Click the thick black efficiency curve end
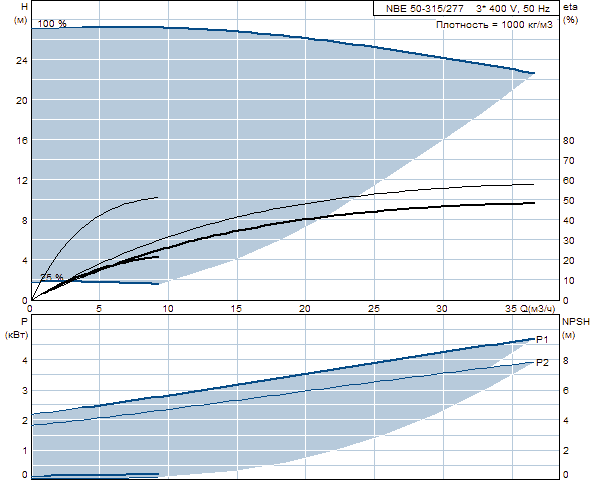The height and width of the screenshot is (480, 592). (x=534, y=203)
